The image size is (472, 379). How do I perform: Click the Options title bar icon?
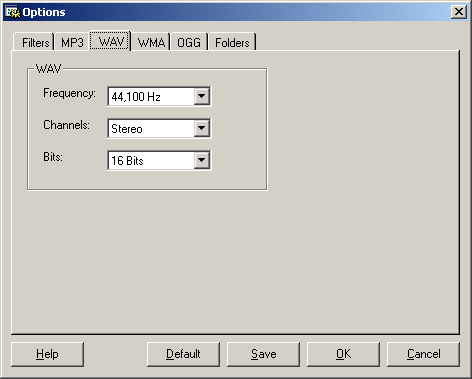click(x=13, y=12)
